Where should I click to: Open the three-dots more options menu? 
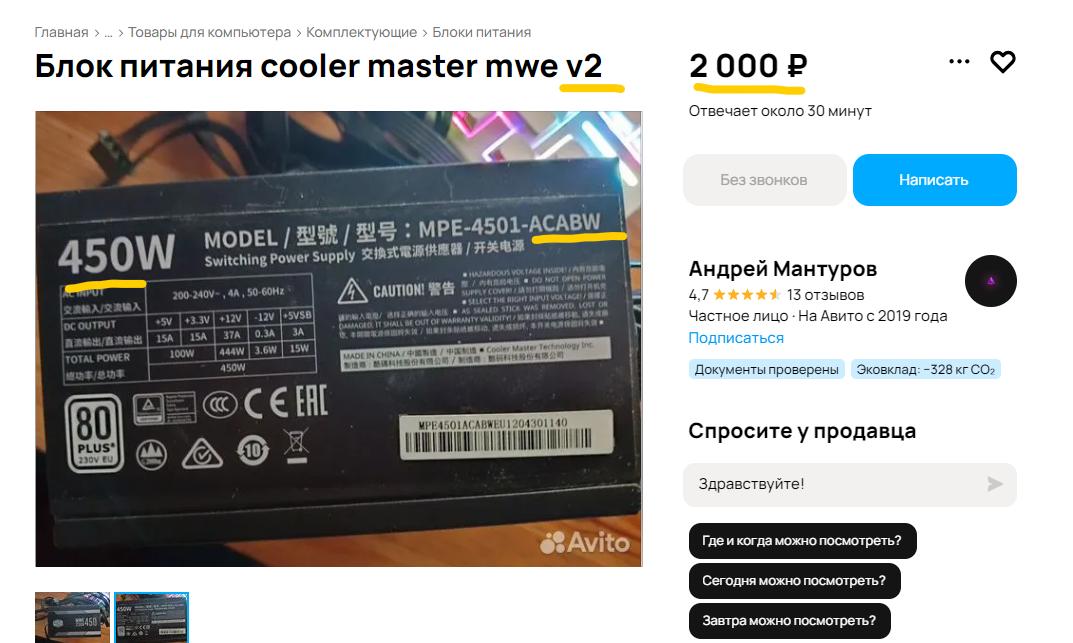[x=959, y=62]
